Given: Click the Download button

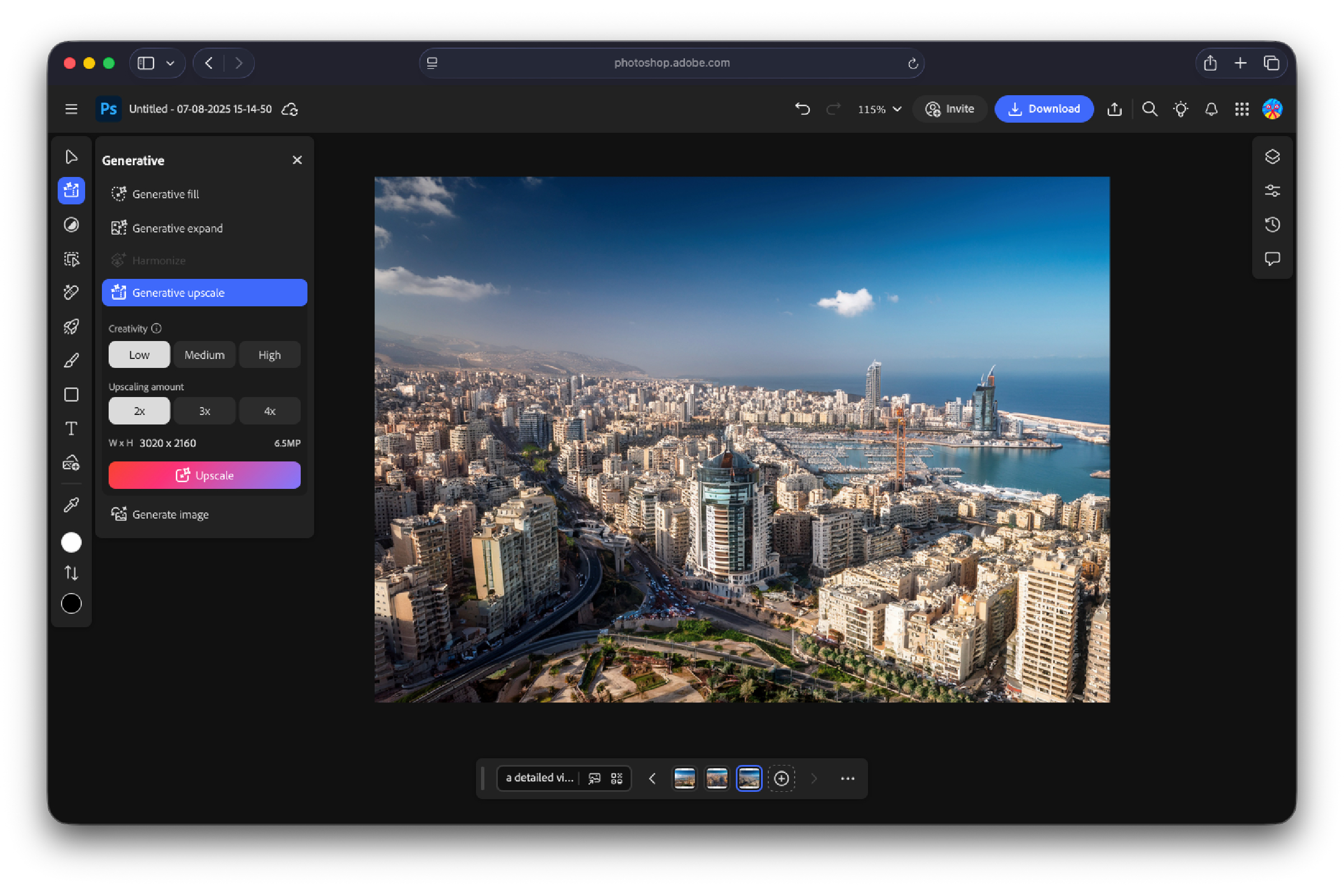Looking at the screenshot, I should (1044, 109).
